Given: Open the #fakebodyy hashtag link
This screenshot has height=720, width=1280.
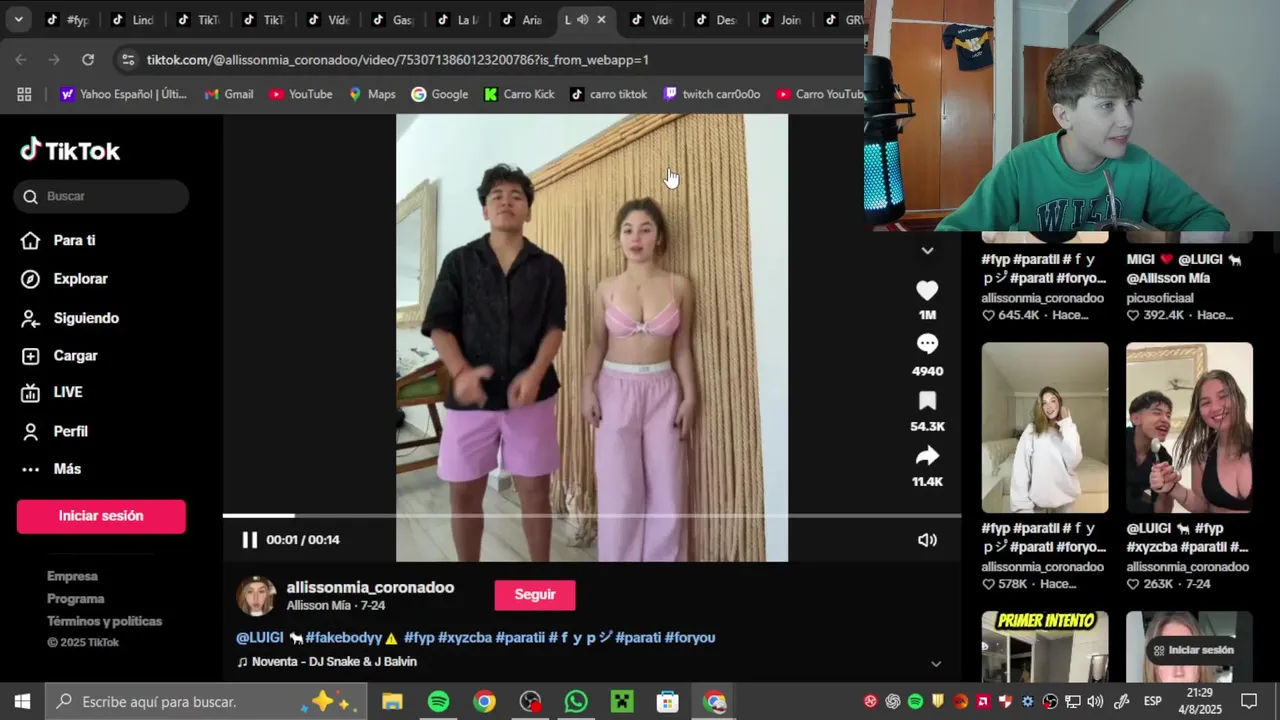Looking at the screenshot, I should 344,637.
